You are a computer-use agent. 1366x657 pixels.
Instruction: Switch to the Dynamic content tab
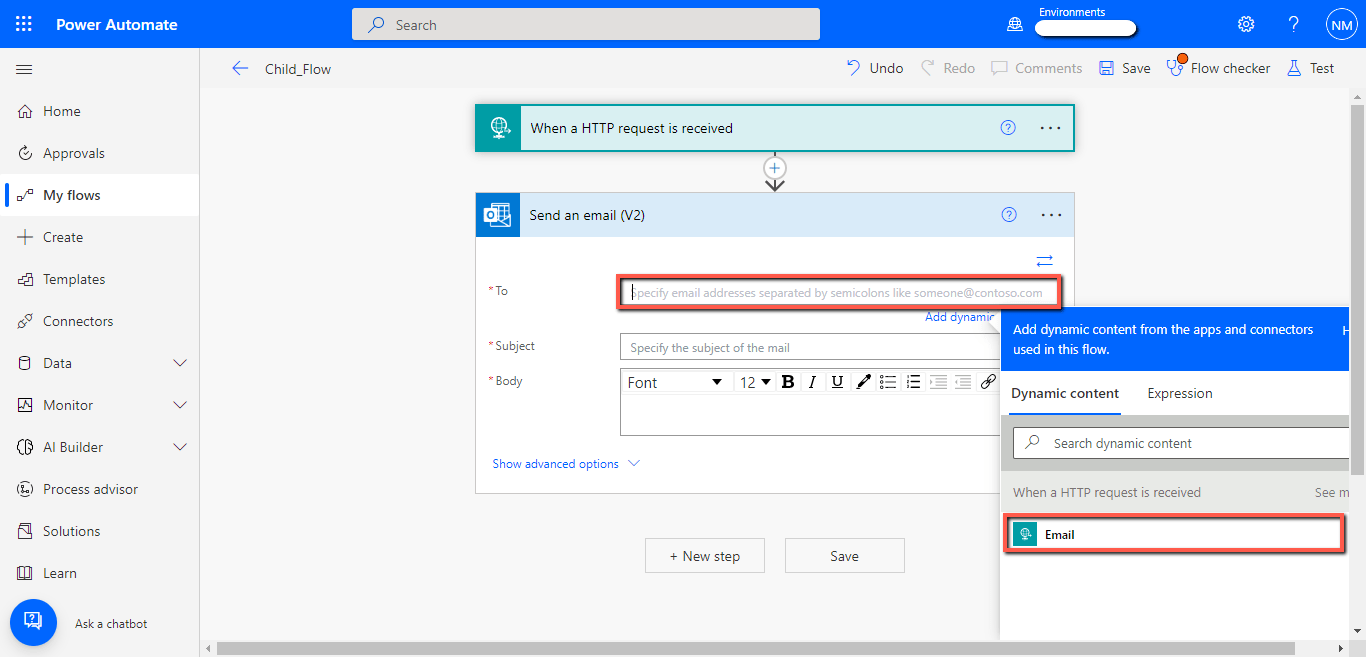click(1065, 393)
